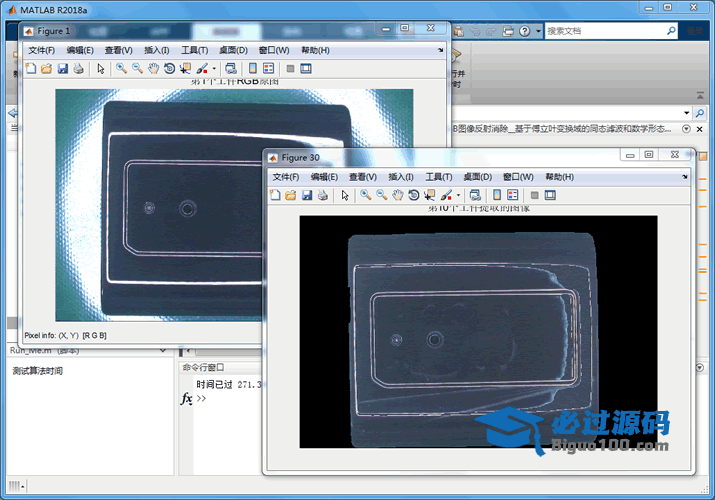Click the Print icon in Figure 1
This screenshot has width=715, height=500.
tap(77, 69)
